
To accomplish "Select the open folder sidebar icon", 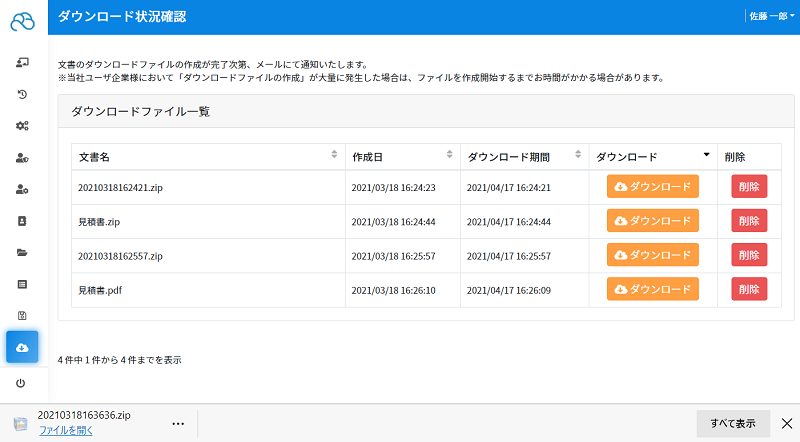I will (22, 253).
